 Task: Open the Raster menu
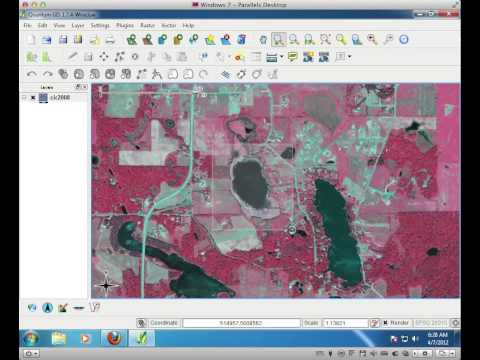(x=147, y=25)
